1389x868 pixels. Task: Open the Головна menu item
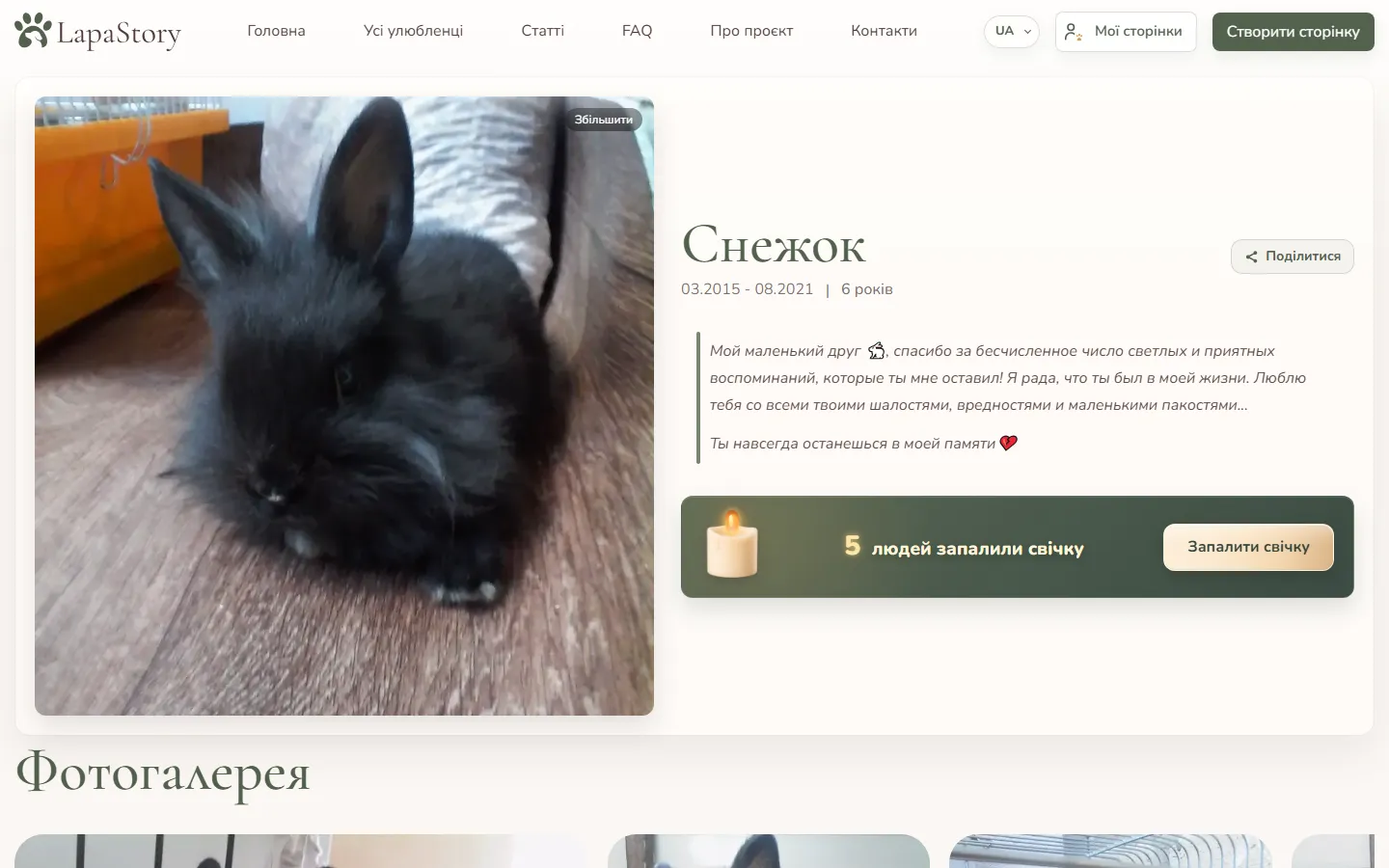(x=276, y=31)
